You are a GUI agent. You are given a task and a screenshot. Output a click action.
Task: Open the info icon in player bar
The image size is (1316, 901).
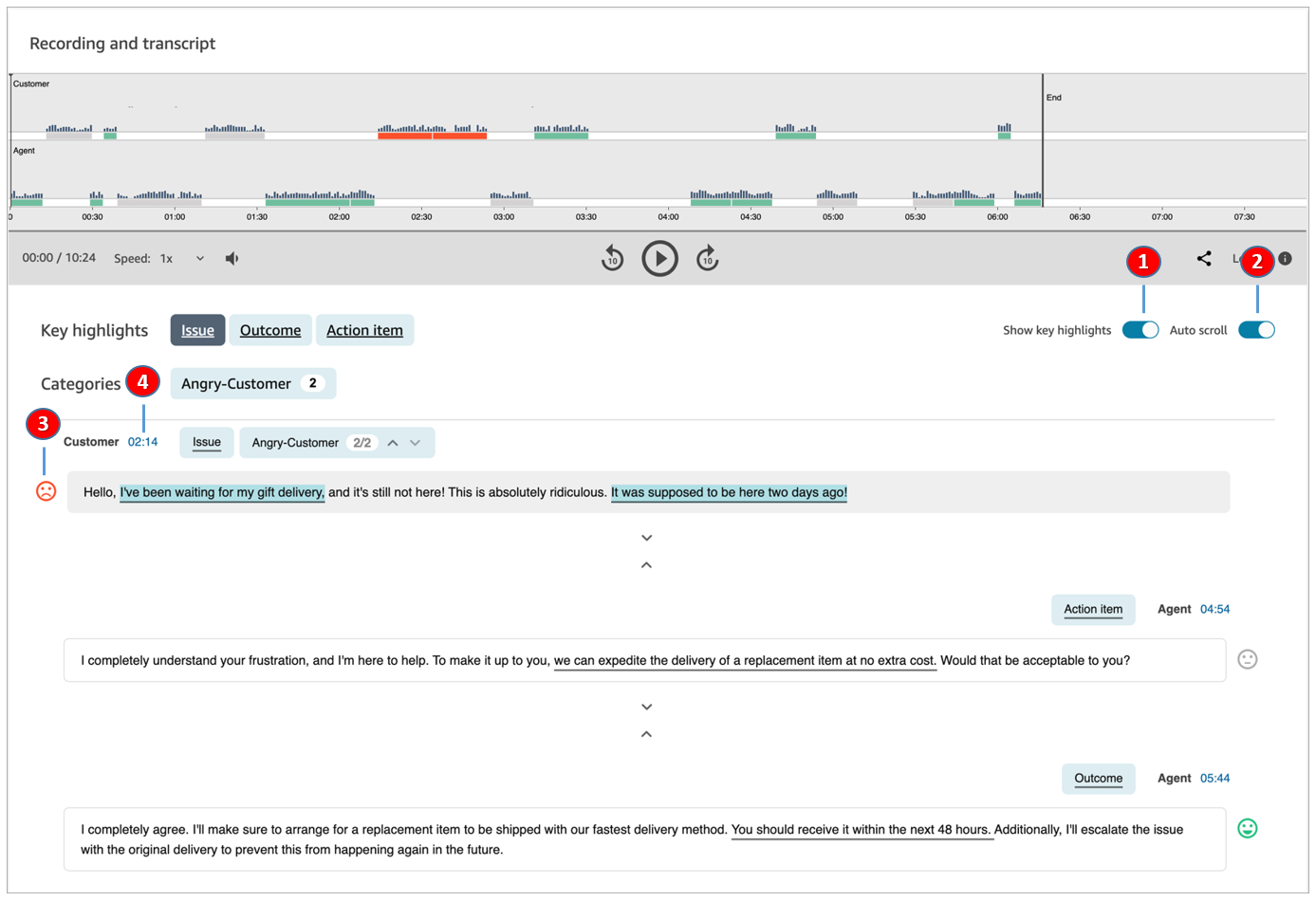tap(1285, 258)
